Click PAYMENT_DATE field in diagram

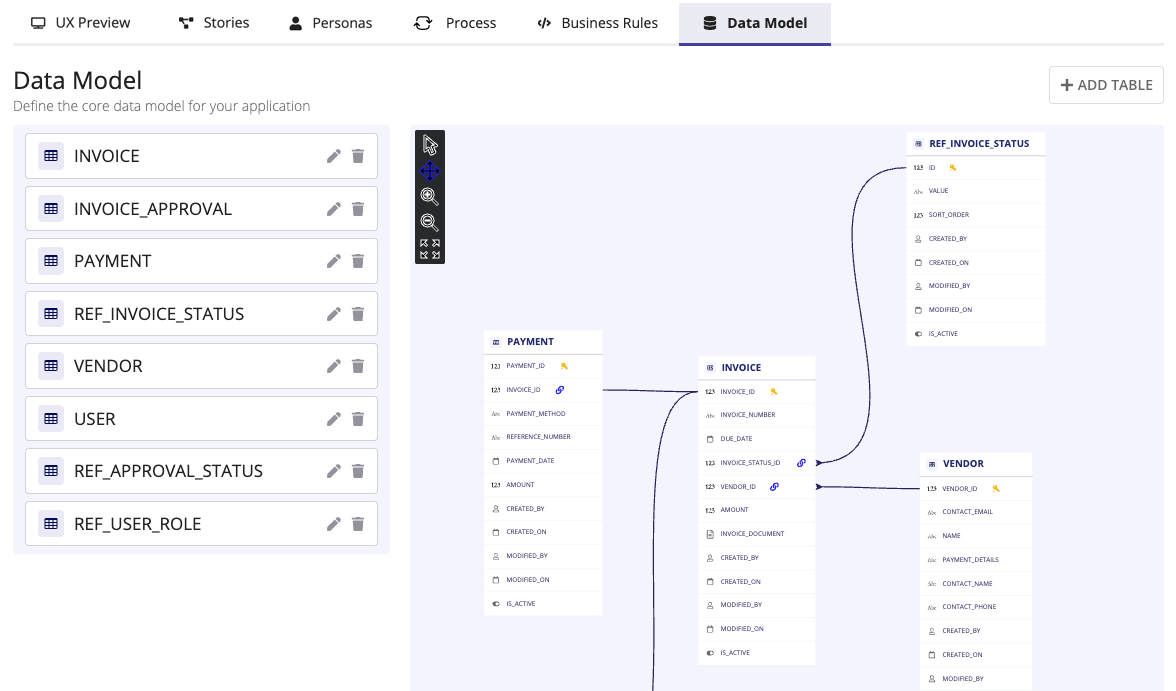pyautogui.click(x=543, y=461)
